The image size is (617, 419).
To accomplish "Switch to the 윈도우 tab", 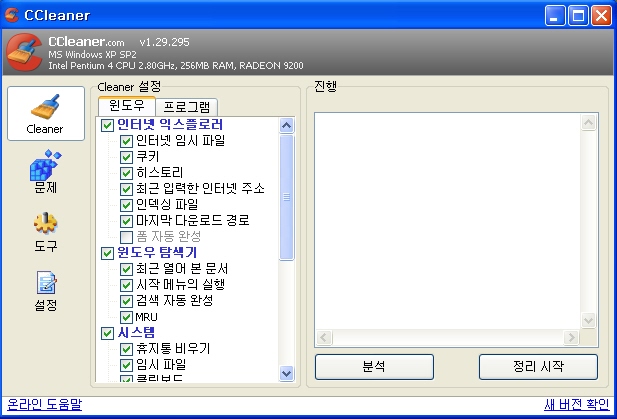I will [127, 105].
